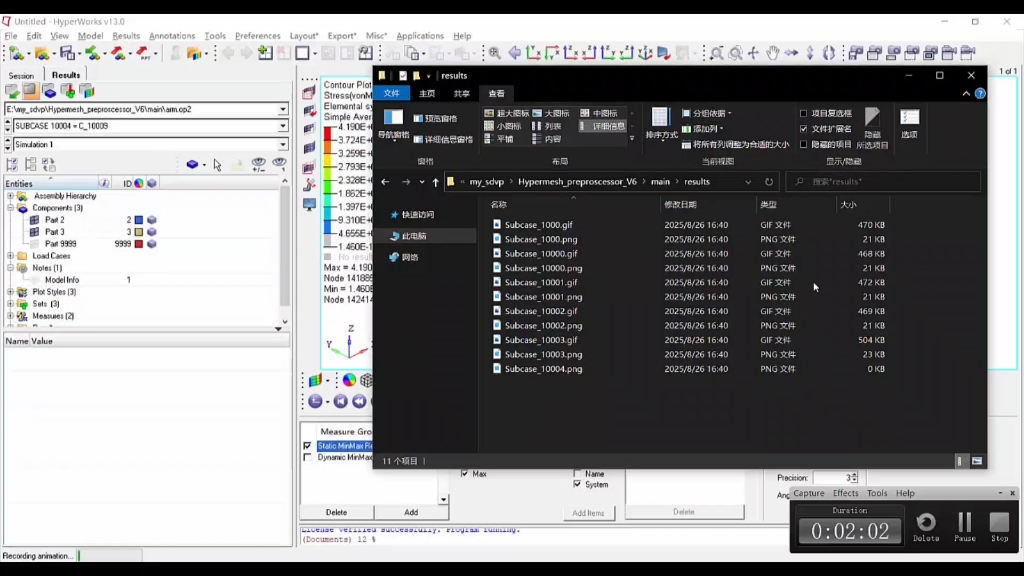This screenshot has height=576, width=1024.
Task: Open the Preferences menu
Action: click(257, 36)
